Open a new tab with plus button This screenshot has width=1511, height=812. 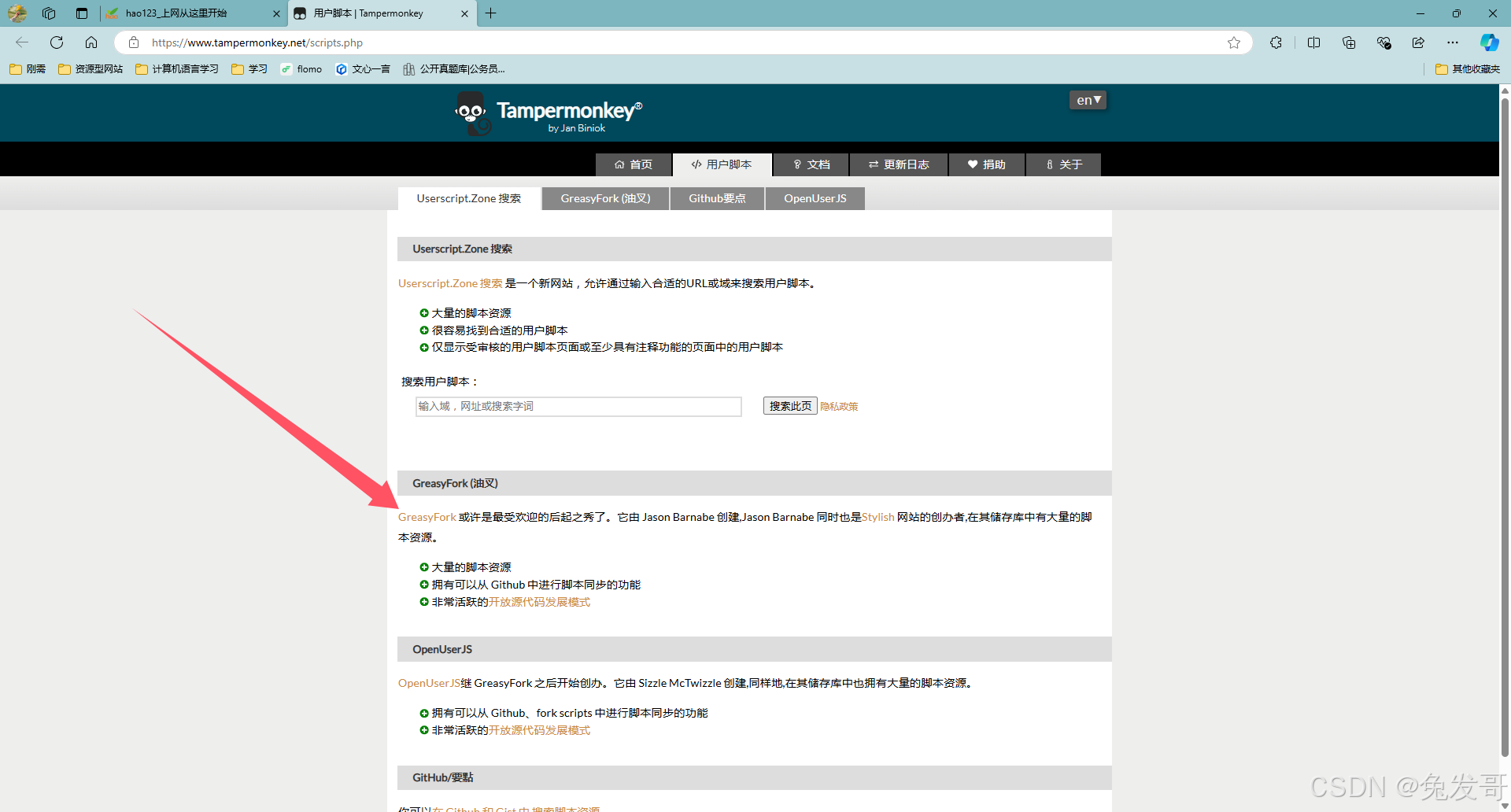(491, 13)
